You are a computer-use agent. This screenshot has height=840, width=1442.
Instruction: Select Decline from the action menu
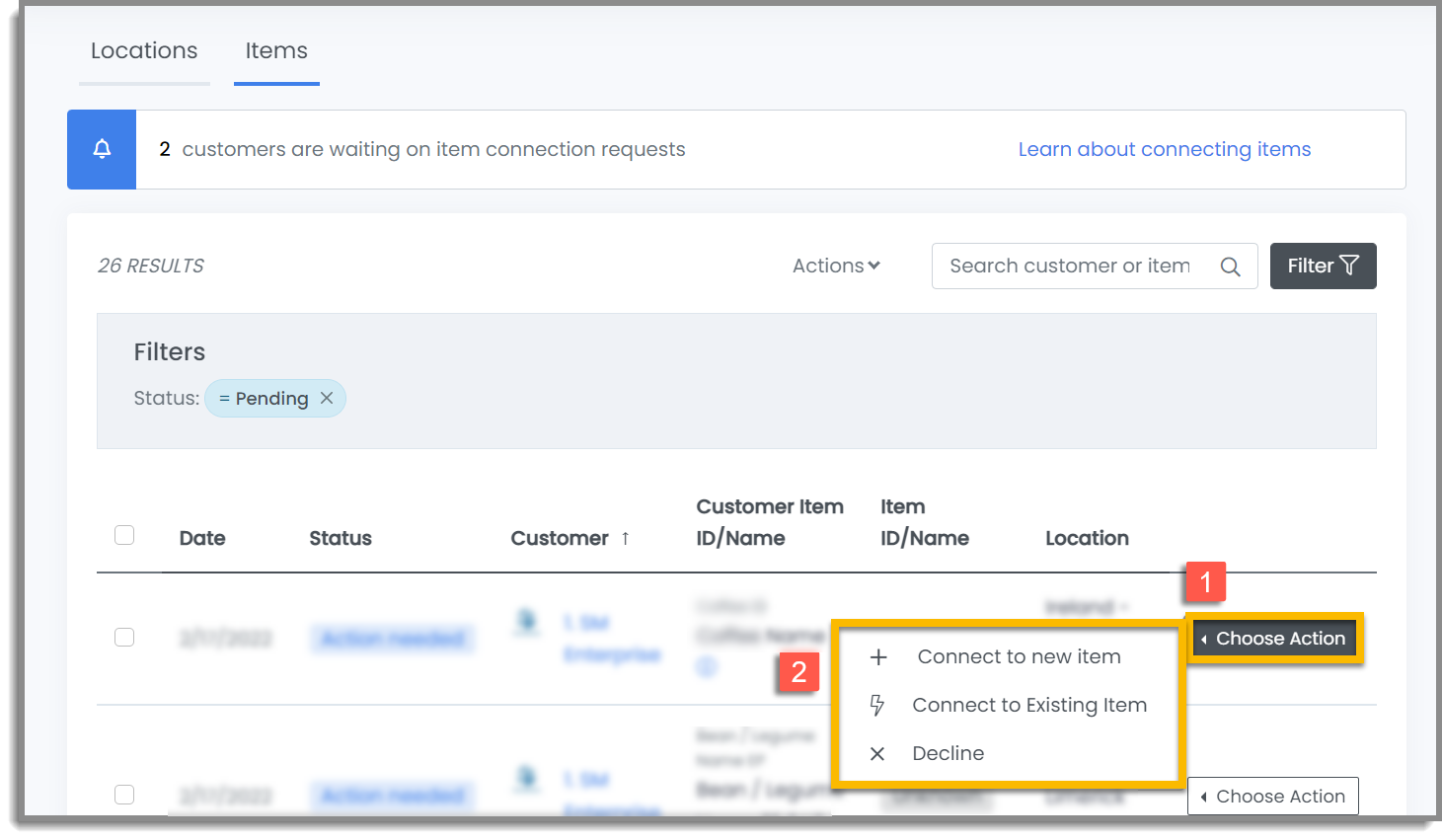point(948,753)
